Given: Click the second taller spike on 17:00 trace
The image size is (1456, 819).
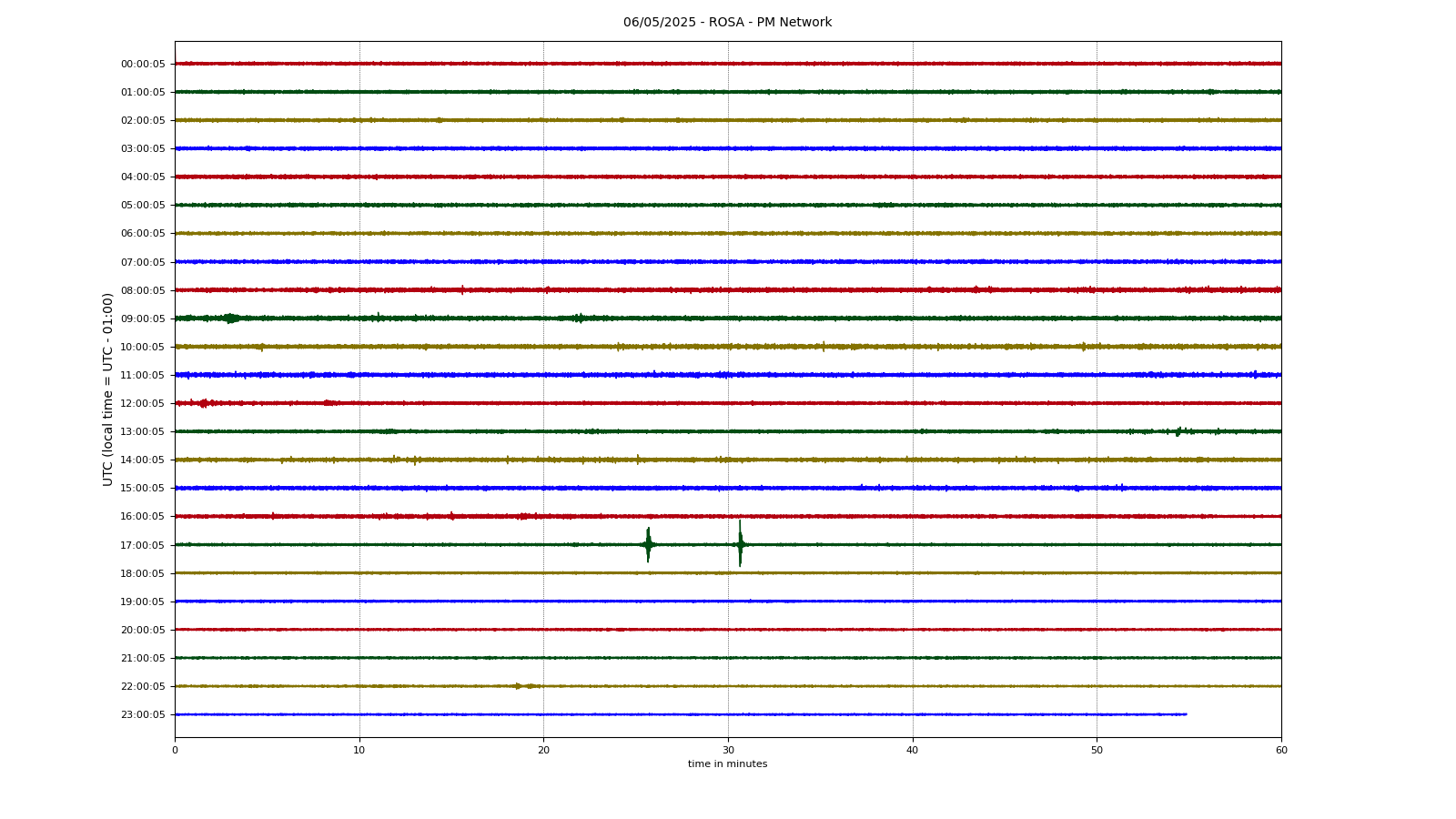Looking at the screenshot, I should [740, 544].
